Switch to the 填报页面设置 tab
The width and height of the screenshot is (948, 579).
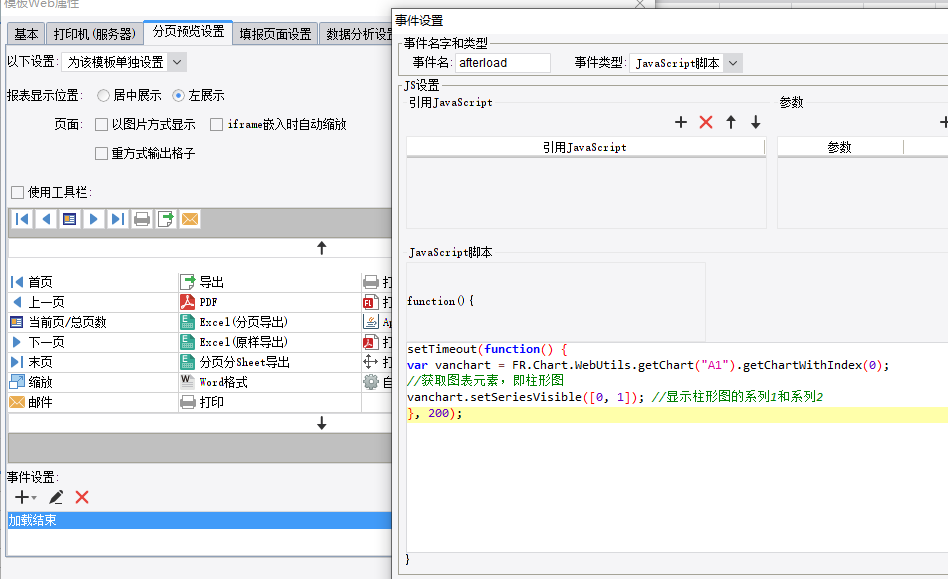click(275, 34)
